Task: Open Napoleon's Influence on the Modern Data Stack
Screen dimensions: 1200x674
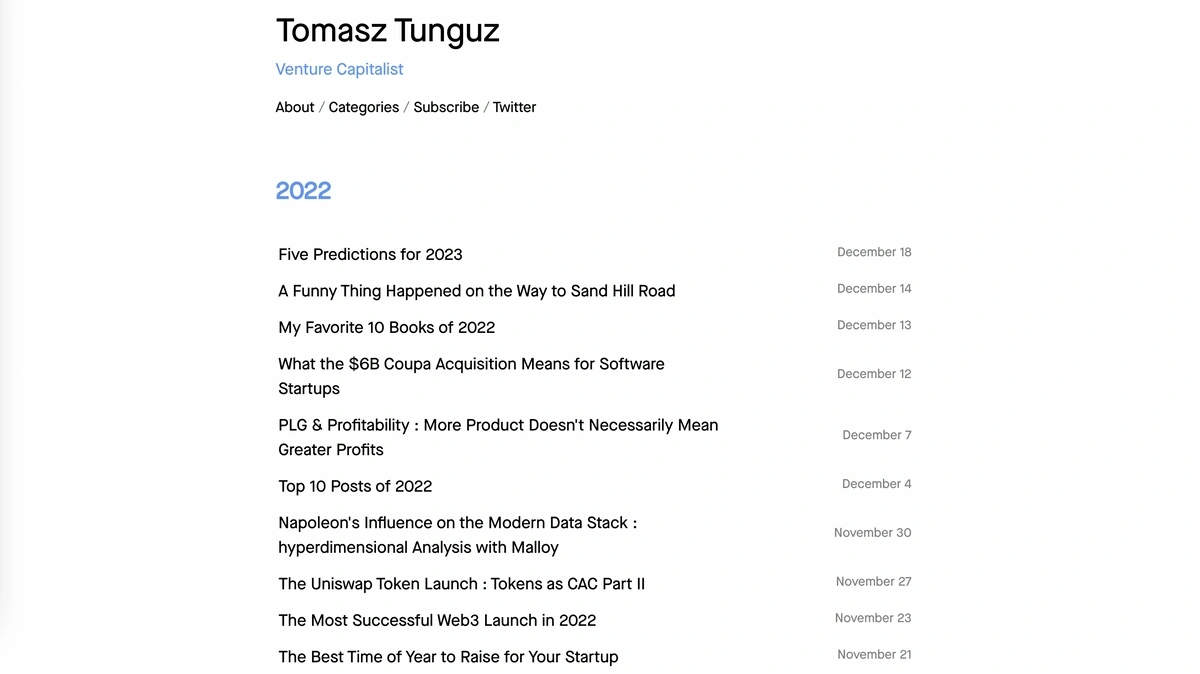Action: [x=457, y=535]
